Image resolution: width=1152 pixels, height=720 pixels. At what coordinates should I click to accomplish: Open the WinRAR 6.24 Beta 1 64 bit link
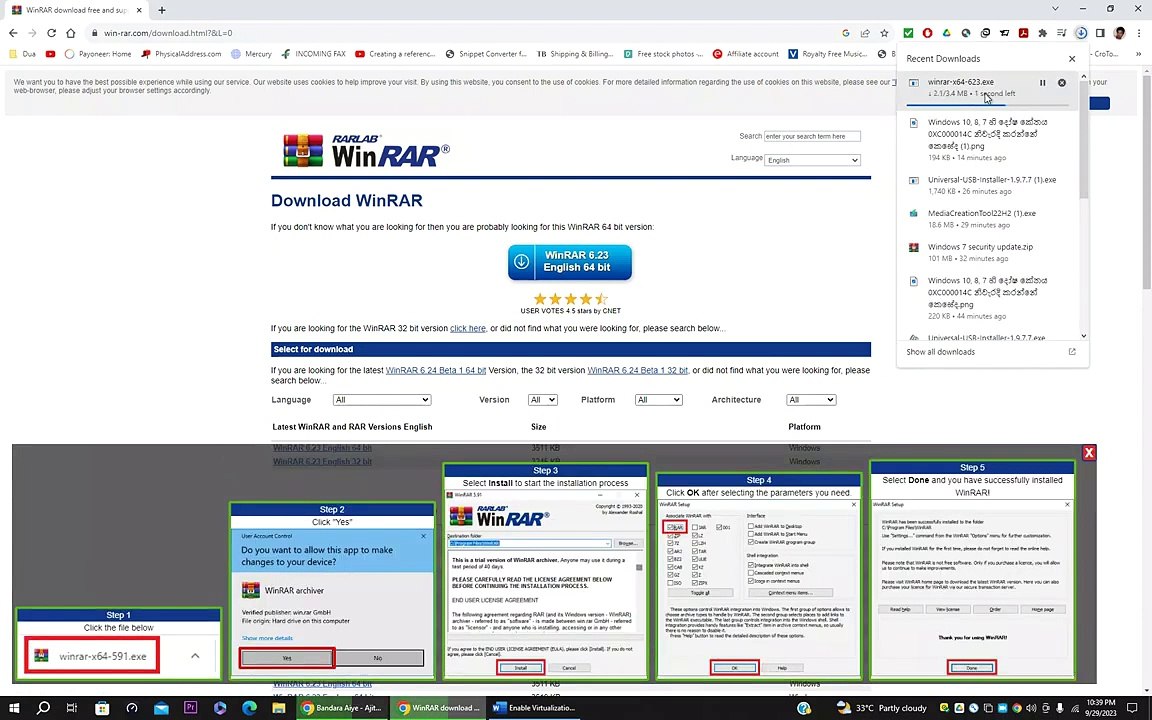pos(436,370)
